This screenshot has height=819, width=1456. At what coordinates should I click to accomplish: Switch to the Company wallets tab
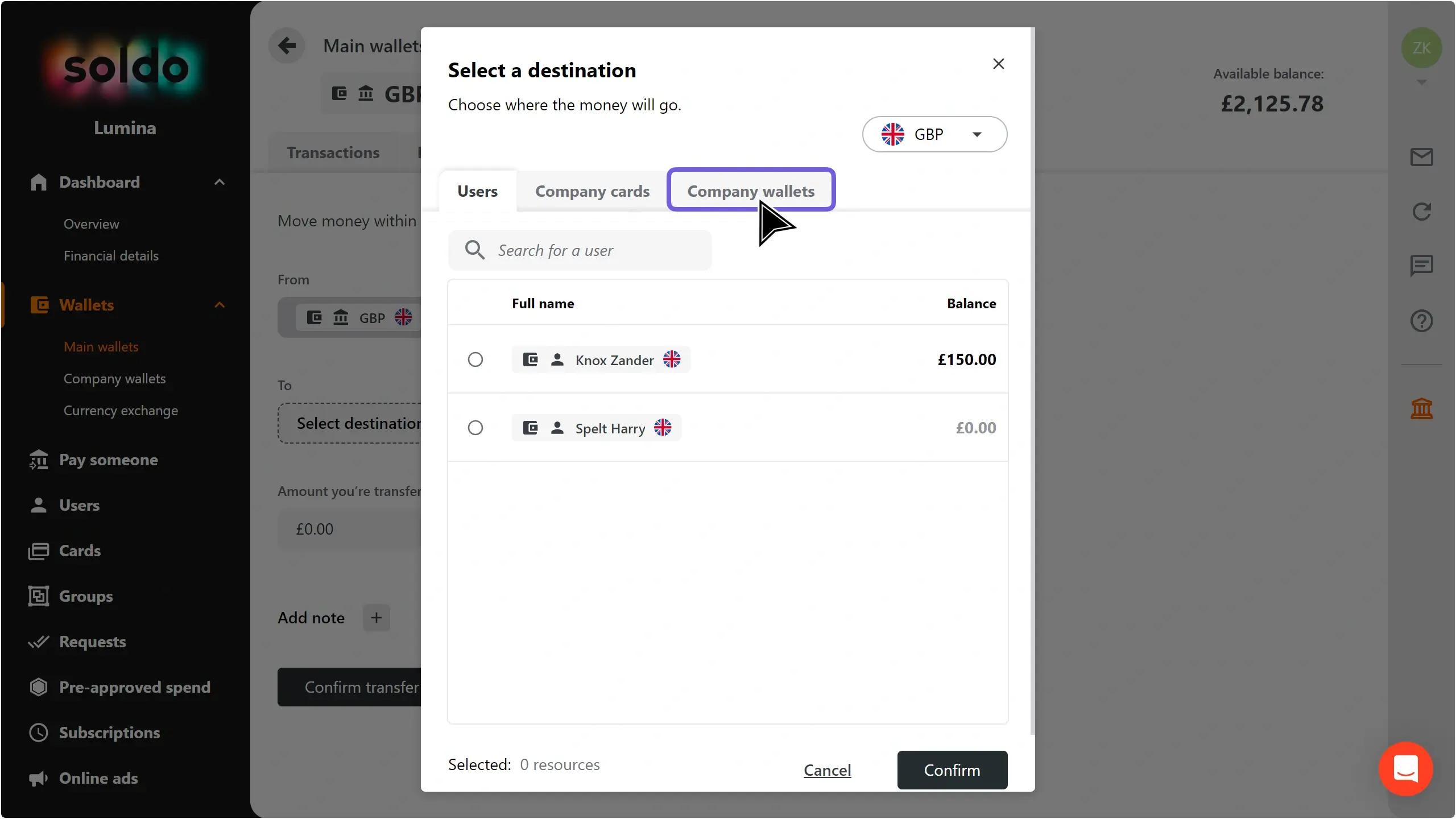(751, 191)
